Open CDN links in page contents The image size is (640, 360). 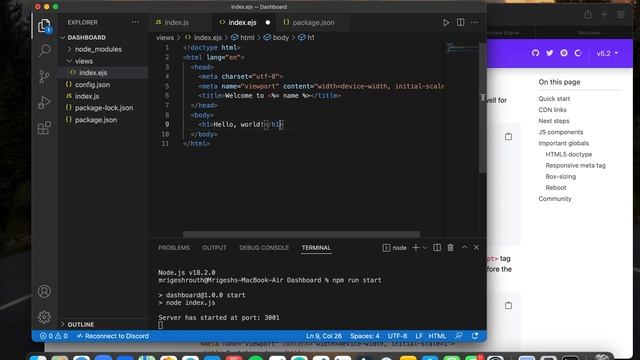(x=552, y=110)
